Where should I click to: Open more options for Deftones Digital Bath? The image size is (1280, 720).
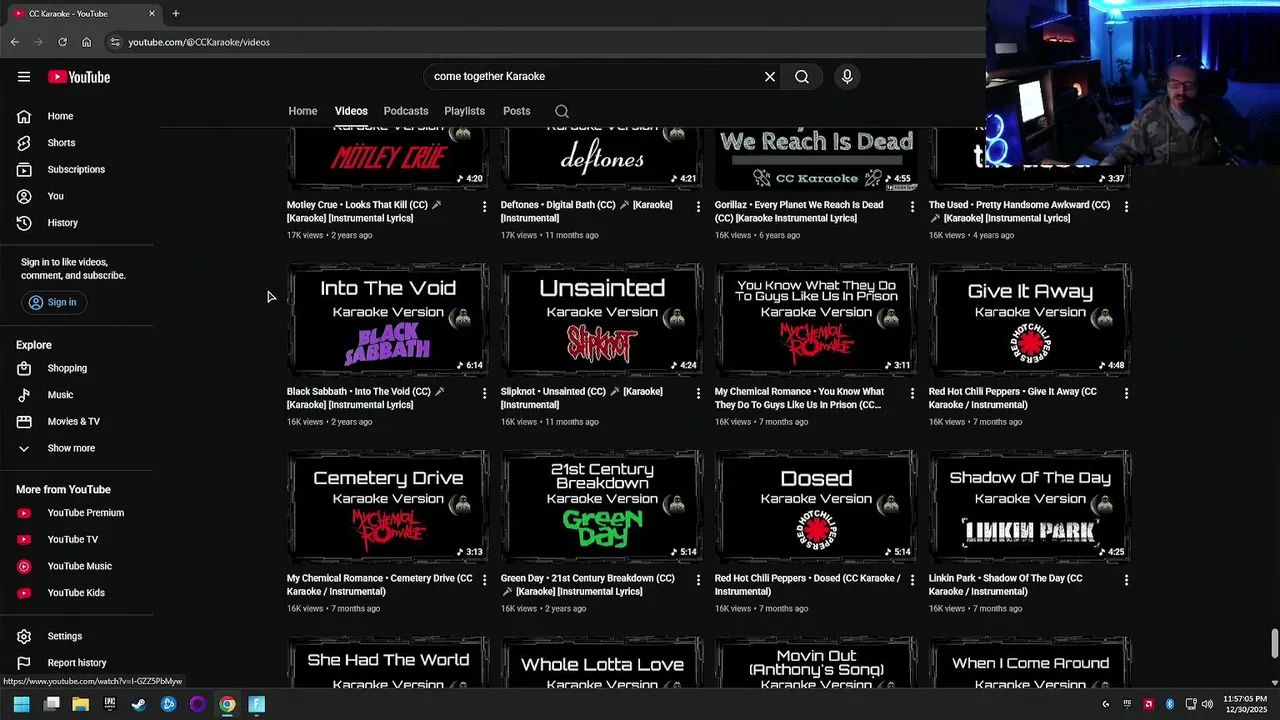click(699, 206)
